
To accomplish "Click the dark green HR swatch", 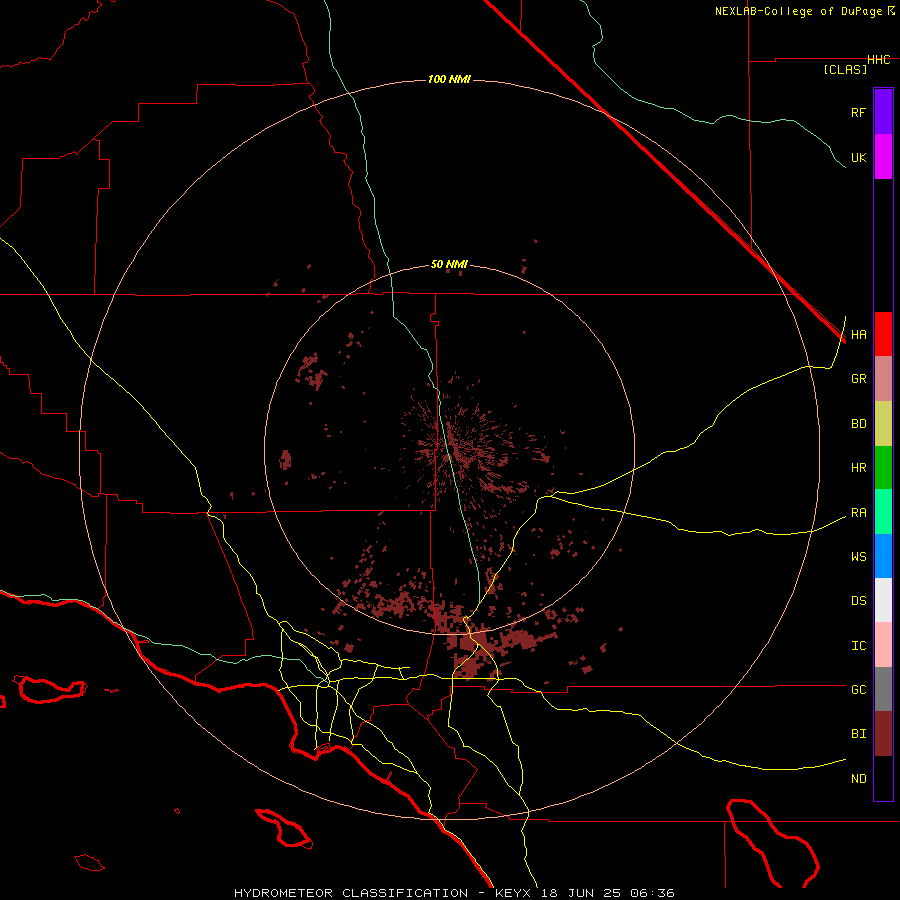I will coord(883,468).
